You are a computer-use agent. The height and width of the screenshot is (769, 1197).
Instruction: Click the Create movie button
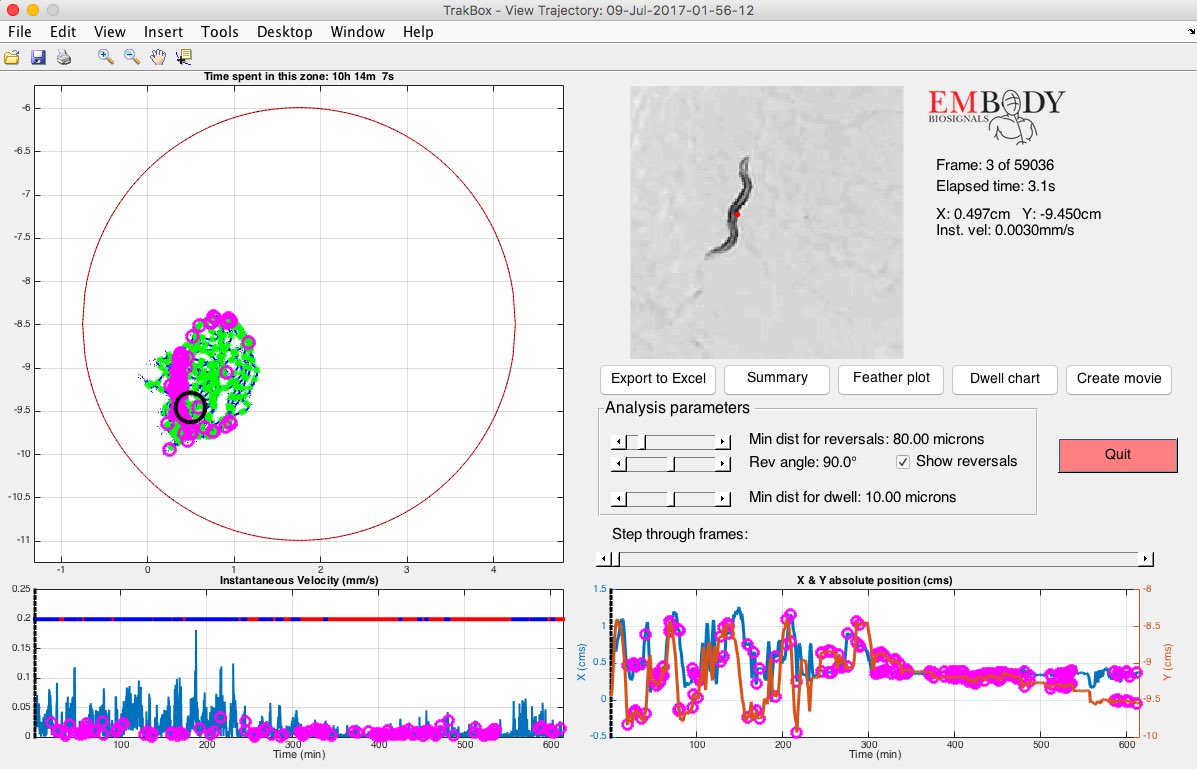tap(1119, 379)
